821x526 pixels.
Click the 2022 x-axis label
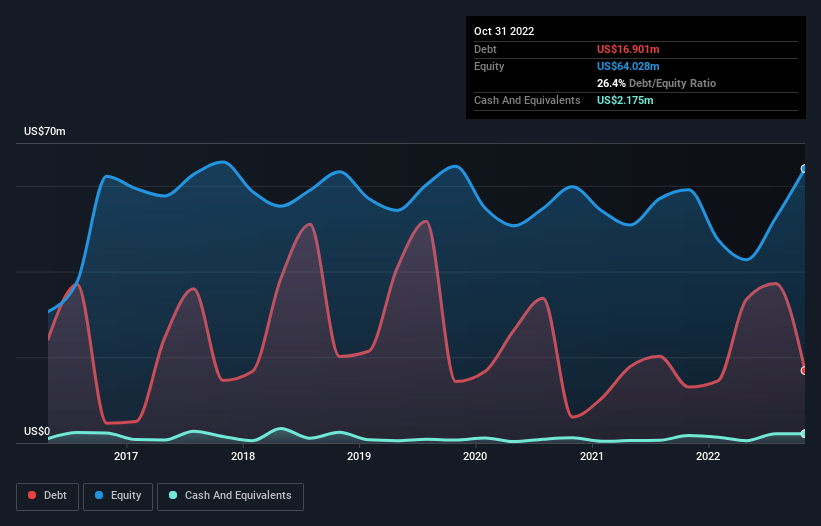point(708,456)
